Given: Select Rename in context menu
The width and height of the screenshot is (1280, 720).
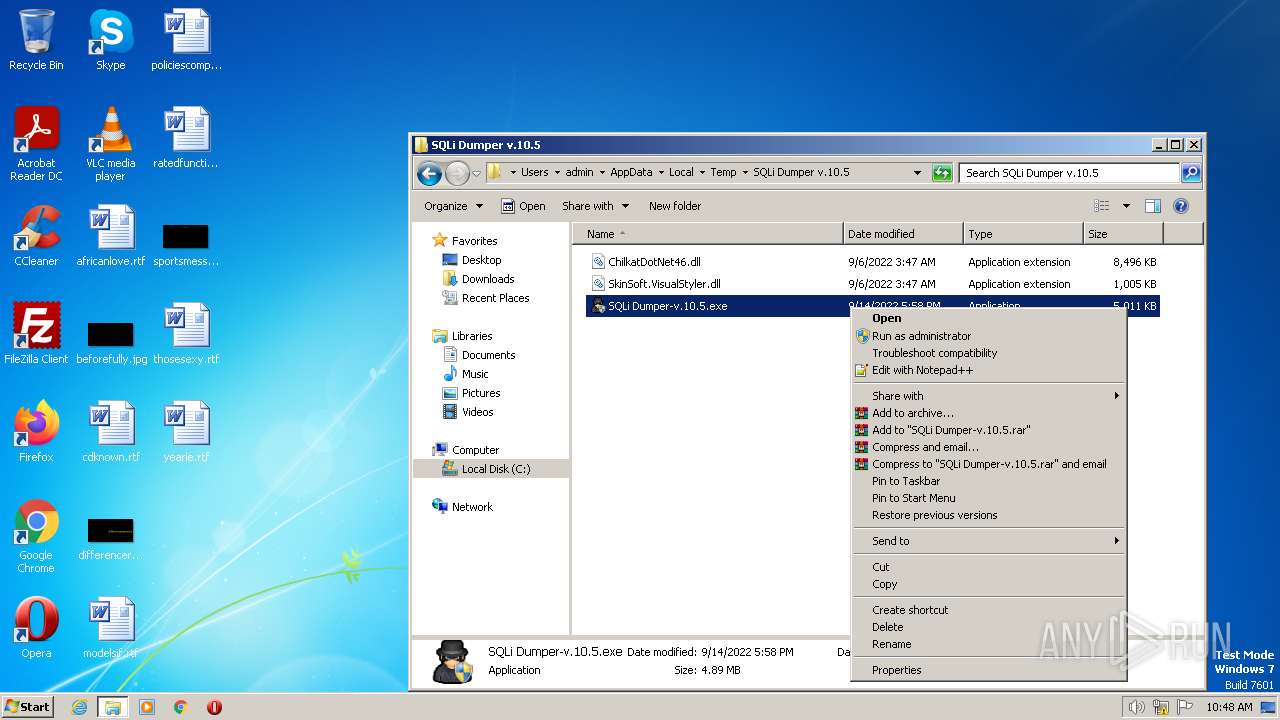Looking at the screenshot, I should tap(988, 644).
